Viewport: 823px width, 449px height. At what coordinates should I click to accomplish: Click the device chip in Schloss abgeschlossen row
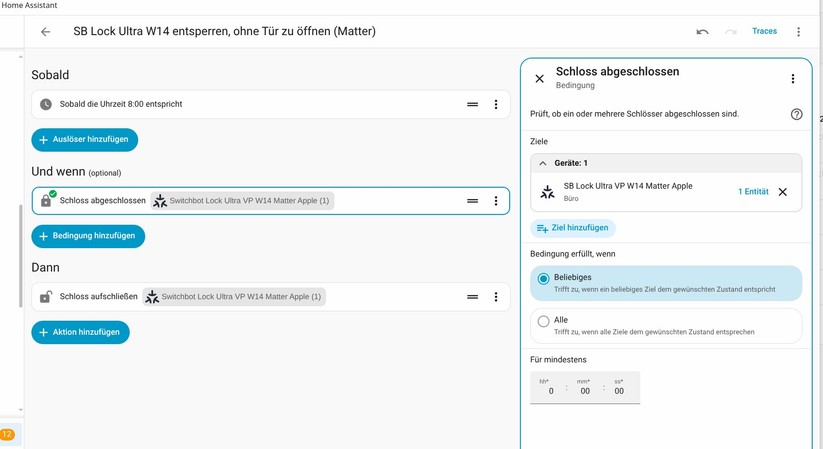242,201
